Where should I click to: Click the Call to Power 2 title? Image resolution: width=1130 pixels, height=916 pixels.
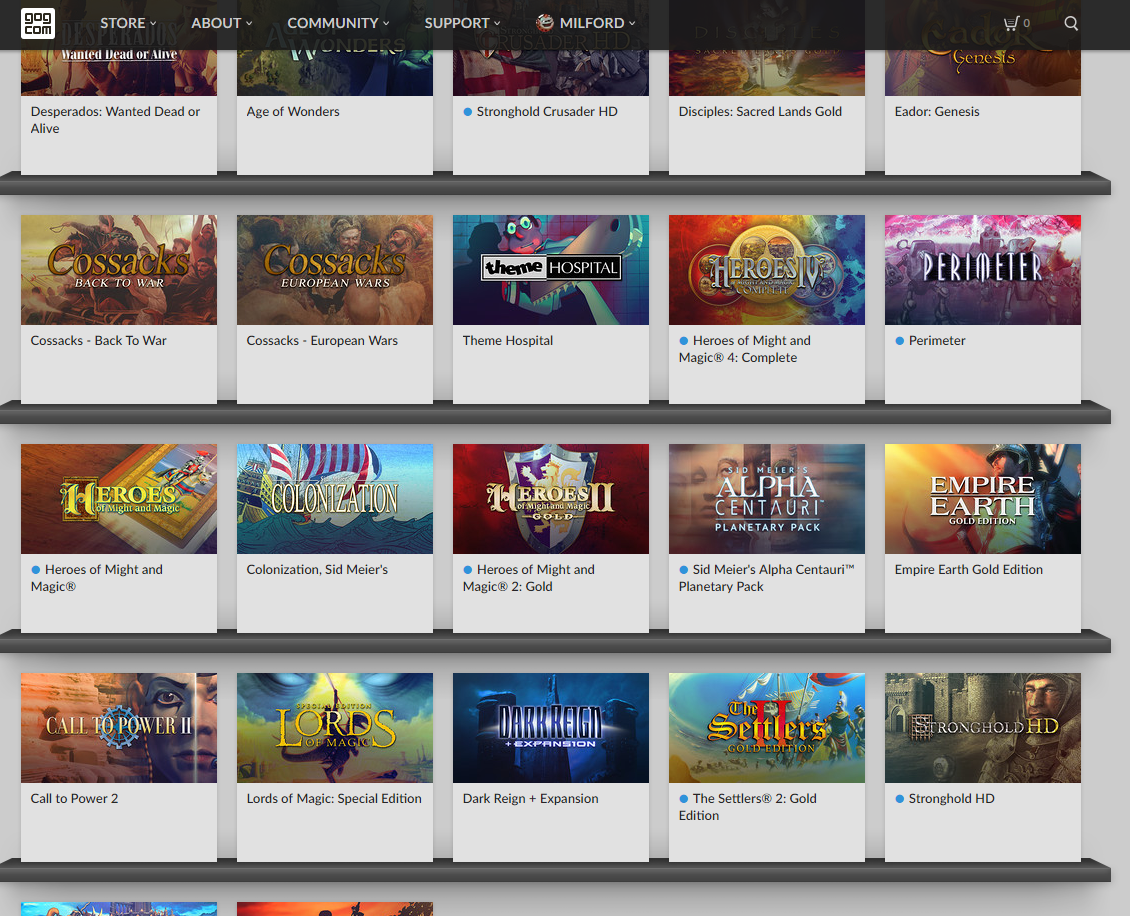pos(74,799)
